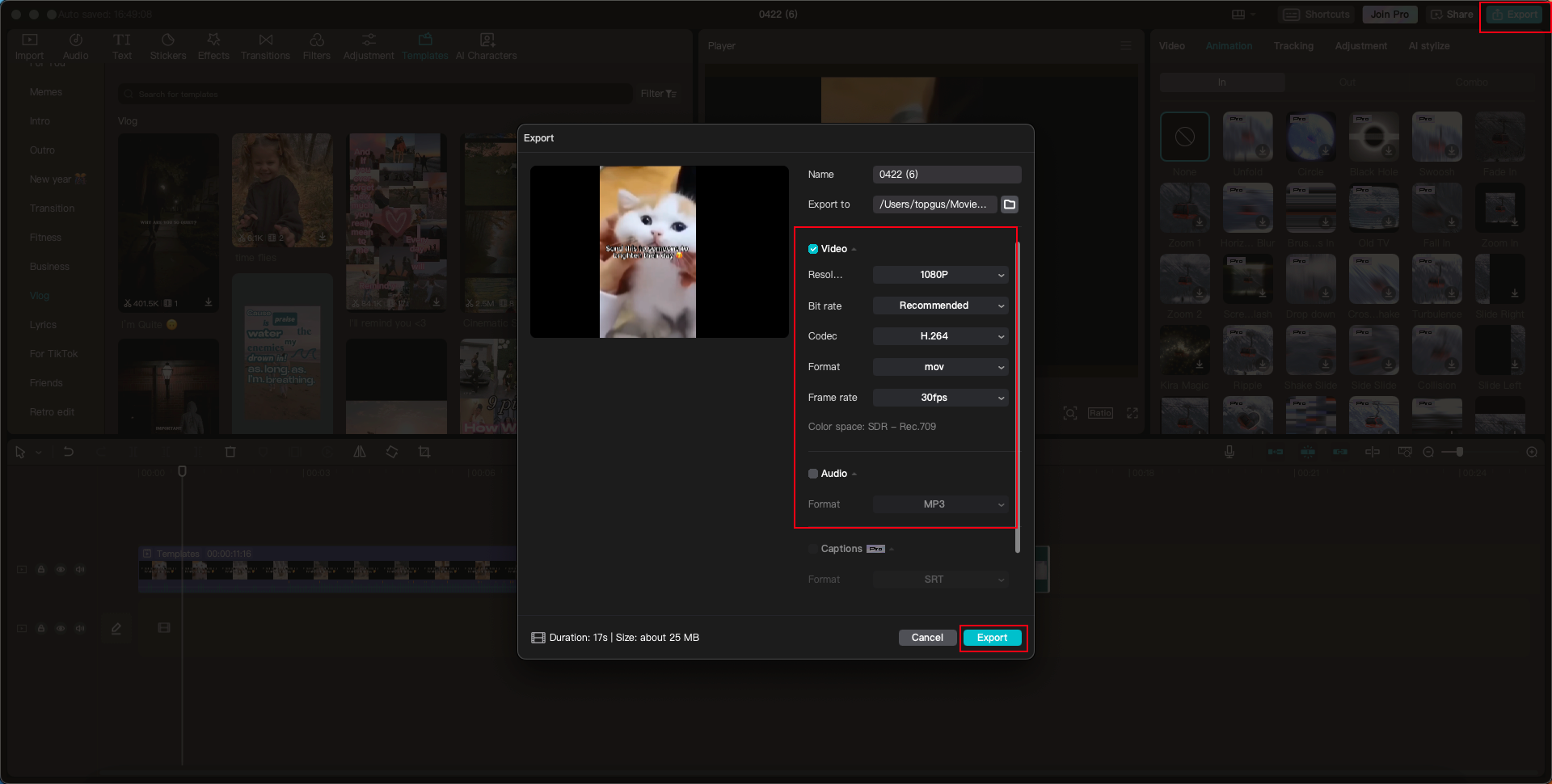
Task: Click the crop icon in timeline toolbar
Action: (x=424, y=452)
